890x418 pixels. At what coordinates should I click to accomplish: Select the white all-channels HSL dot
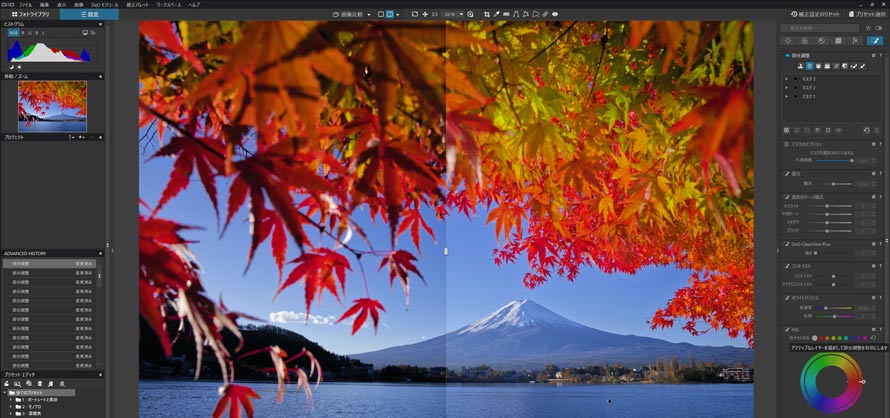point(815,337)
